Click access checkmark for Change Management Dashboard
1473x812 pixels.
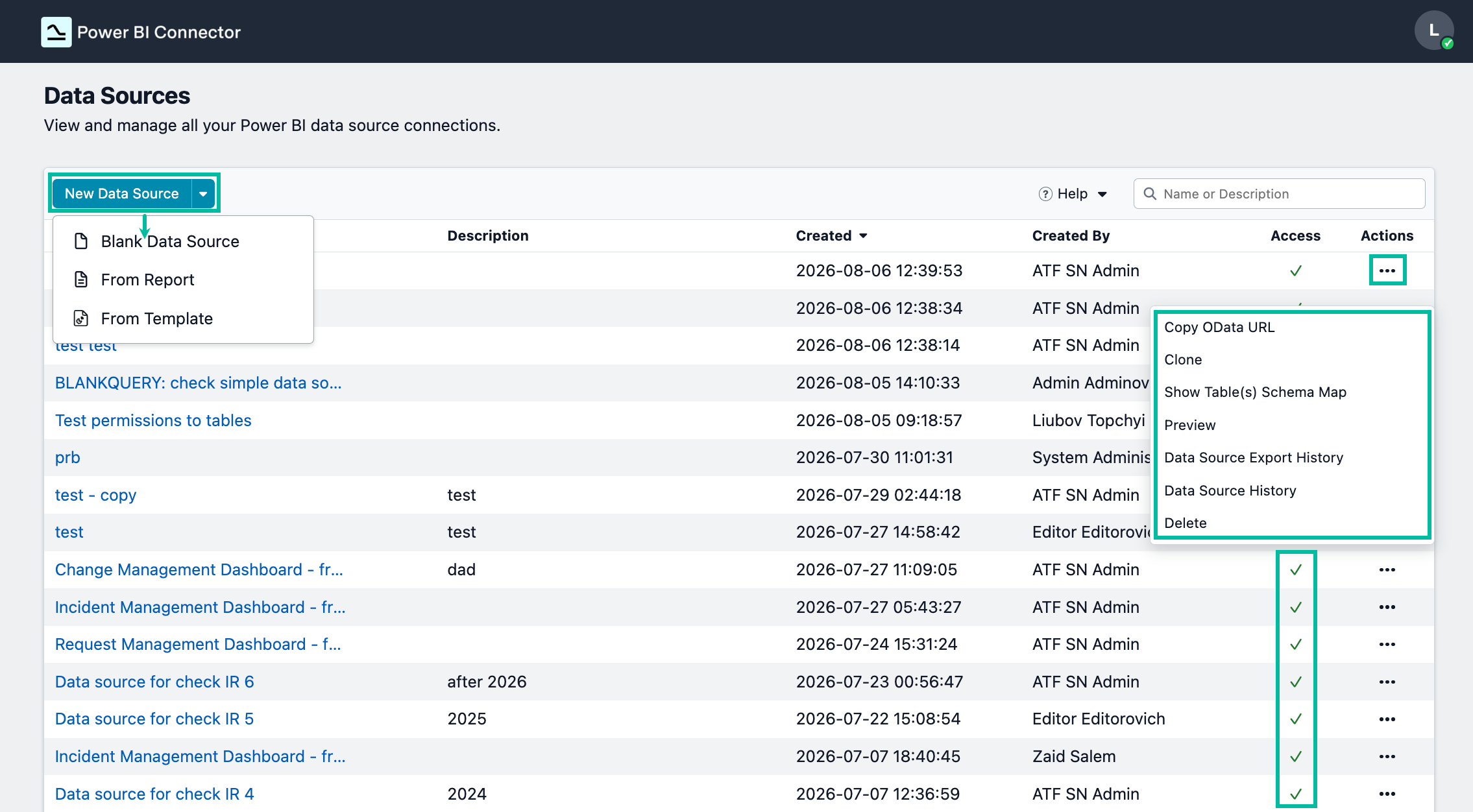(x=1296, y=569)
